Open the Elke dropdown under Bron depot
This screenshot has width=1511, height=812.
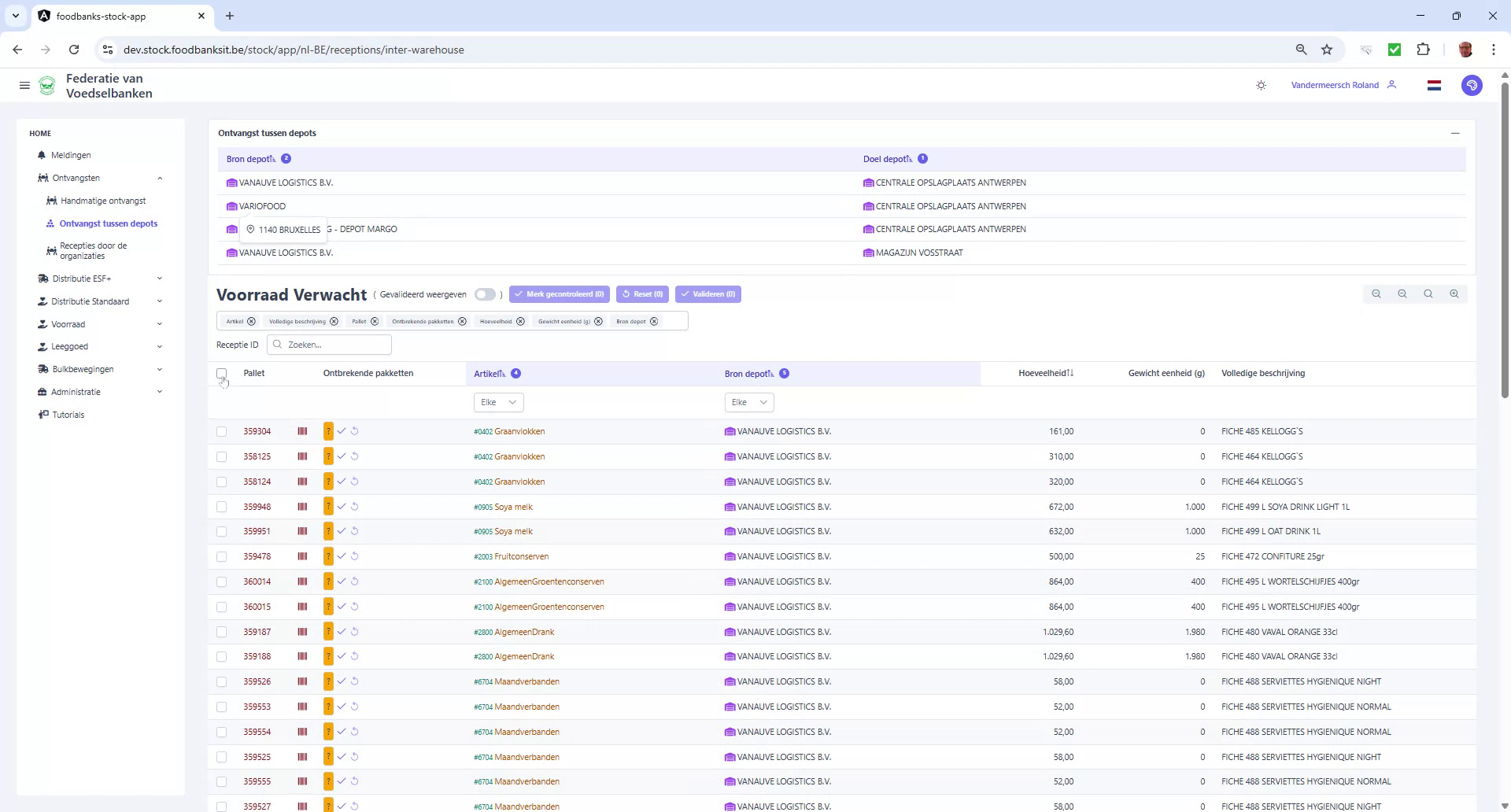click(x=748, y=402)
